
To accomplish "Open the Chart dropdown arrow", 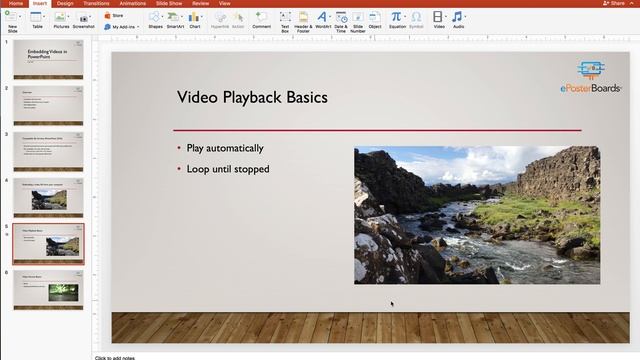I will click(x=202, y=17).
